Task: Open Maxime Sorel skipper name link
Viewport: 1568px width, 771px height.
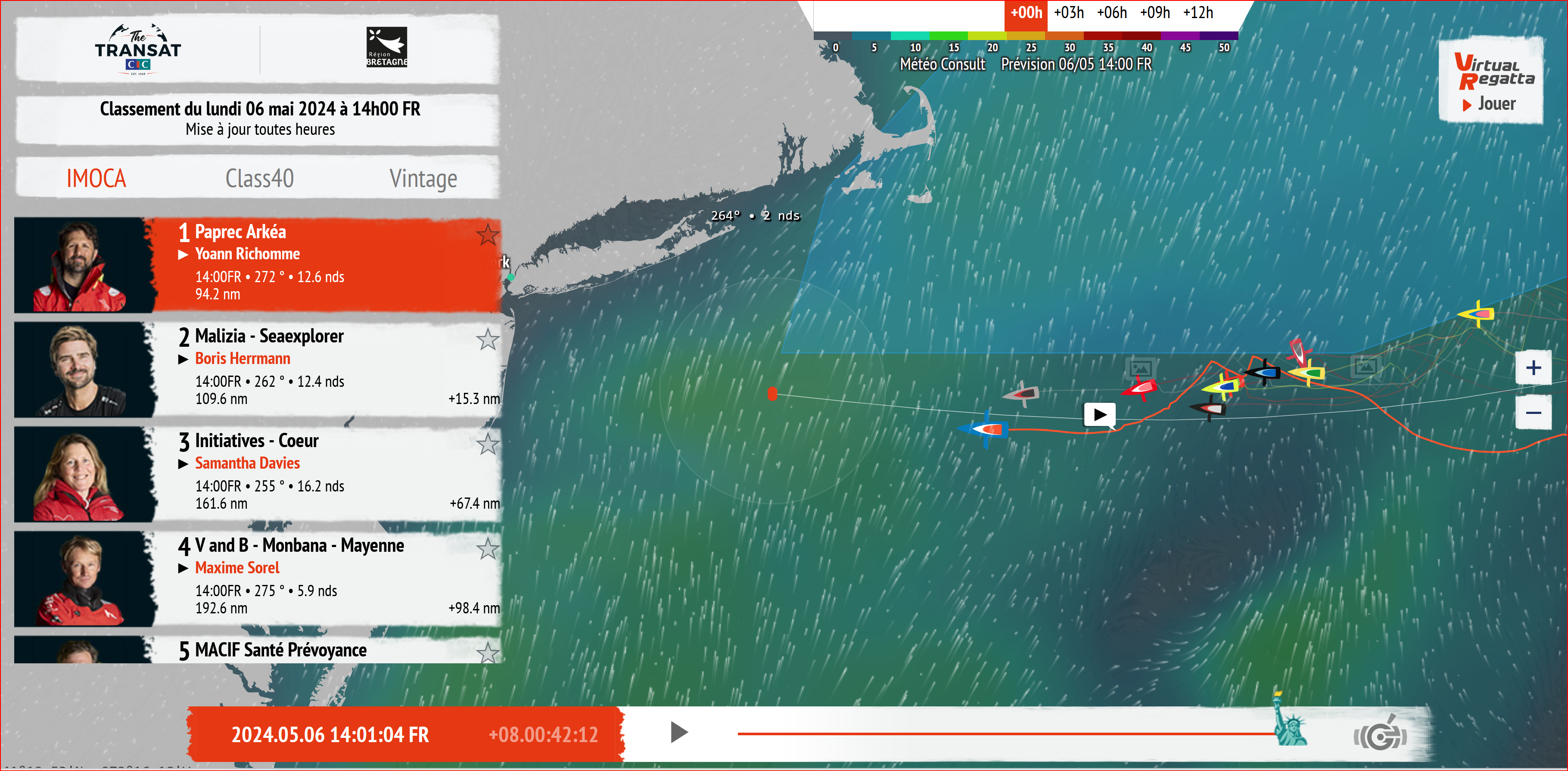Action: [x=237, y=568]
